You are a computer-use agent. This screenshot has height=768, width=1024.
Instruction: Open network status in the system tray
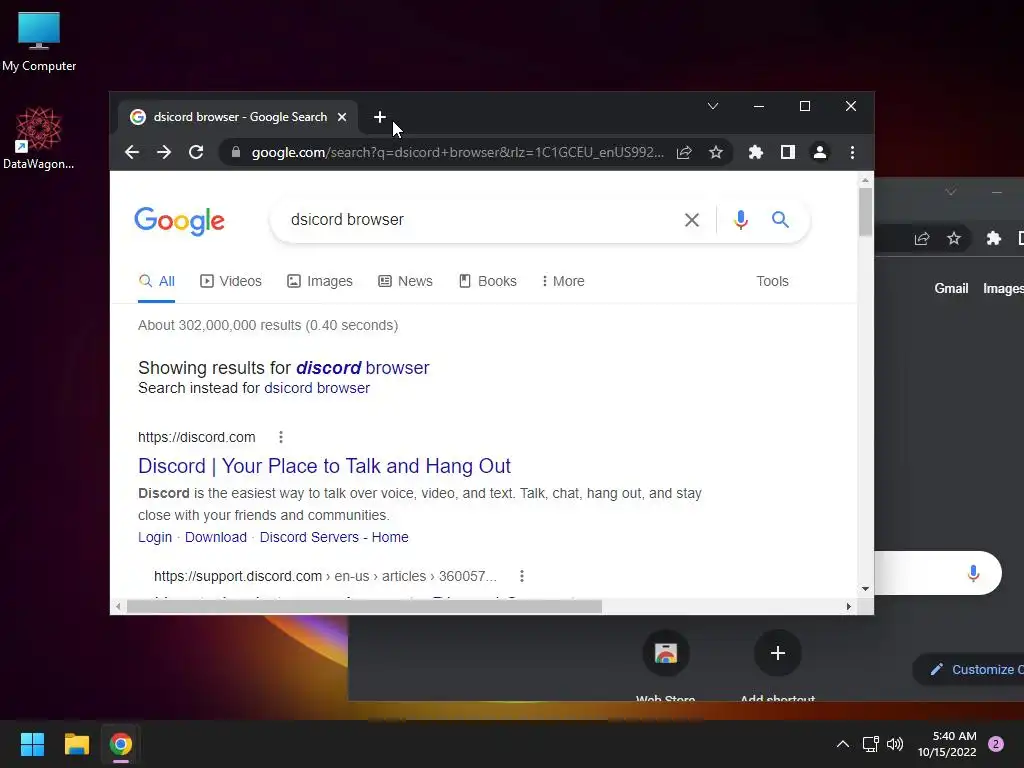(x=870, y=744)
